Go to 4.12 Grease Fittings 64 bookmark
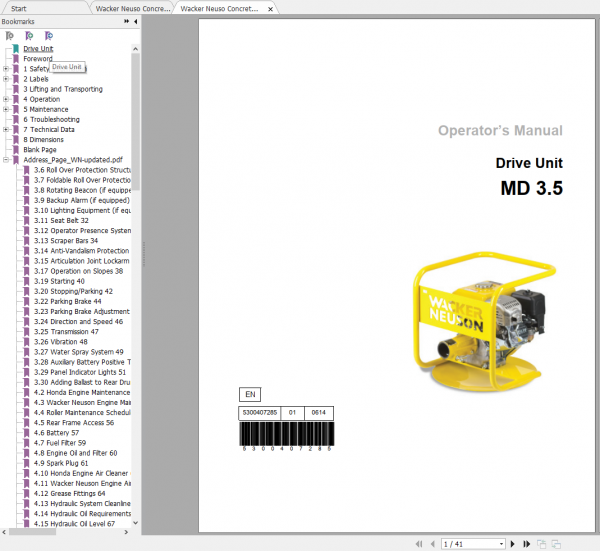This screenshot has width=600, height=551. (x=69, y=494)
